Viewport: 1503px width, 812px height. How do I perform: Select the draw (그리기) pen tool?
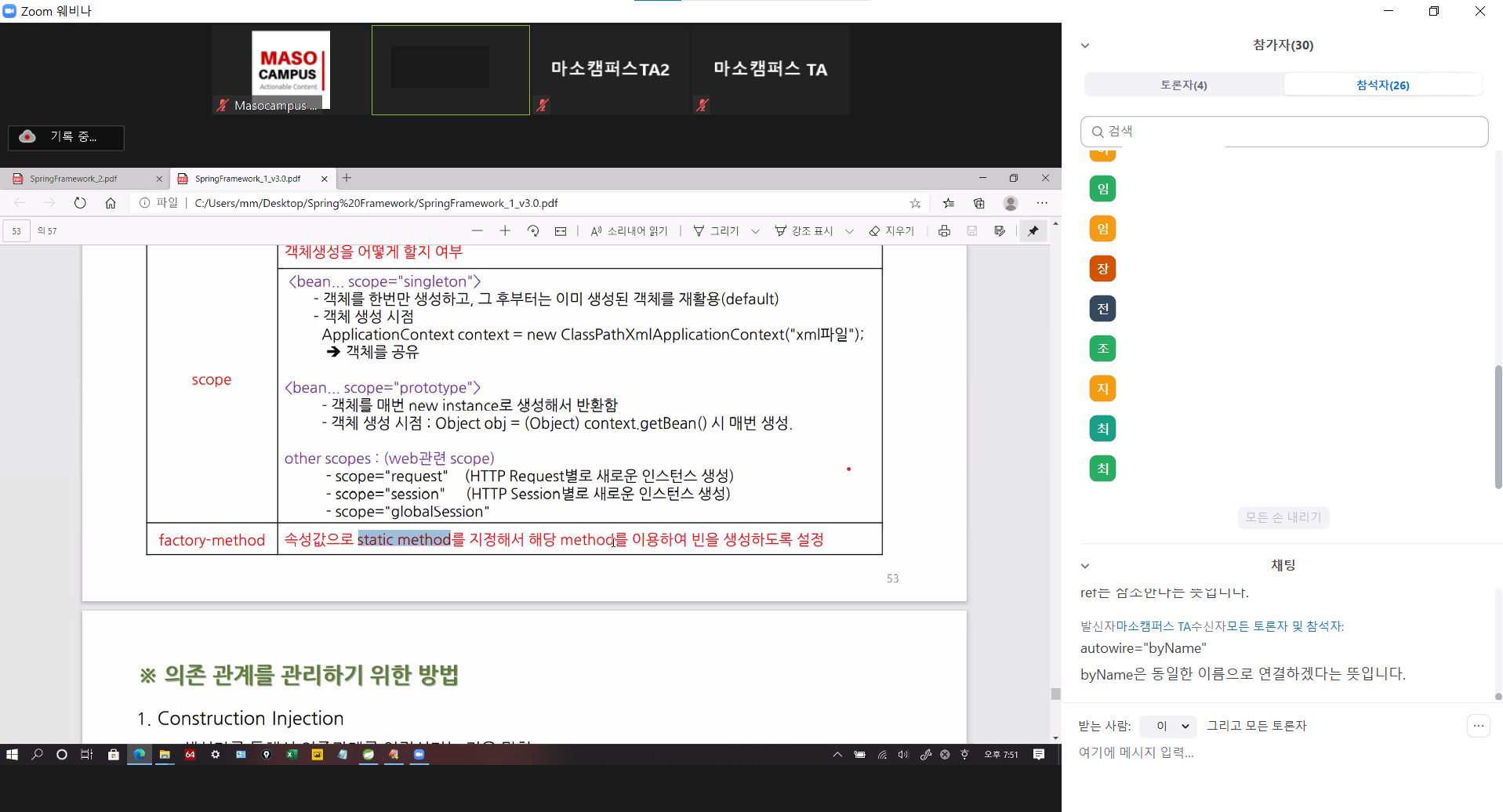tap(716, 231)
